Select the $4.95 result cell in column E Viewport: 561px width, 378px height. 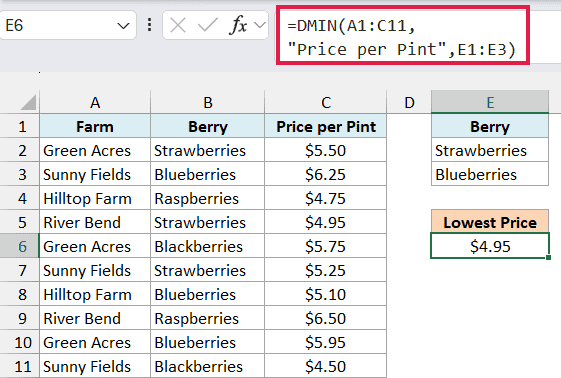tap(490, 246)
